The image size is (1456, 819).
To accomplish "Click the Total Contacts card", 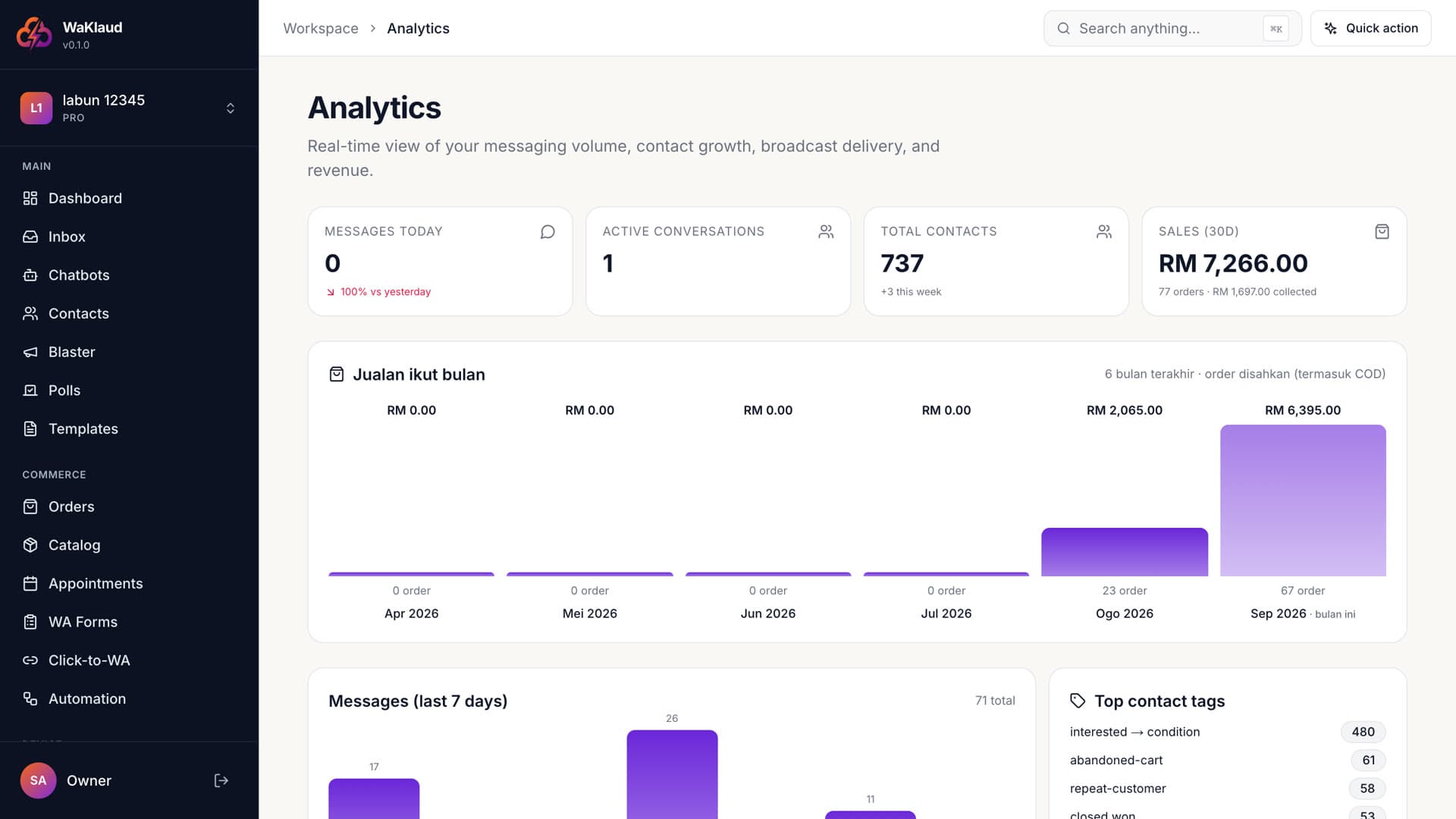I will (x=996, y=261).
